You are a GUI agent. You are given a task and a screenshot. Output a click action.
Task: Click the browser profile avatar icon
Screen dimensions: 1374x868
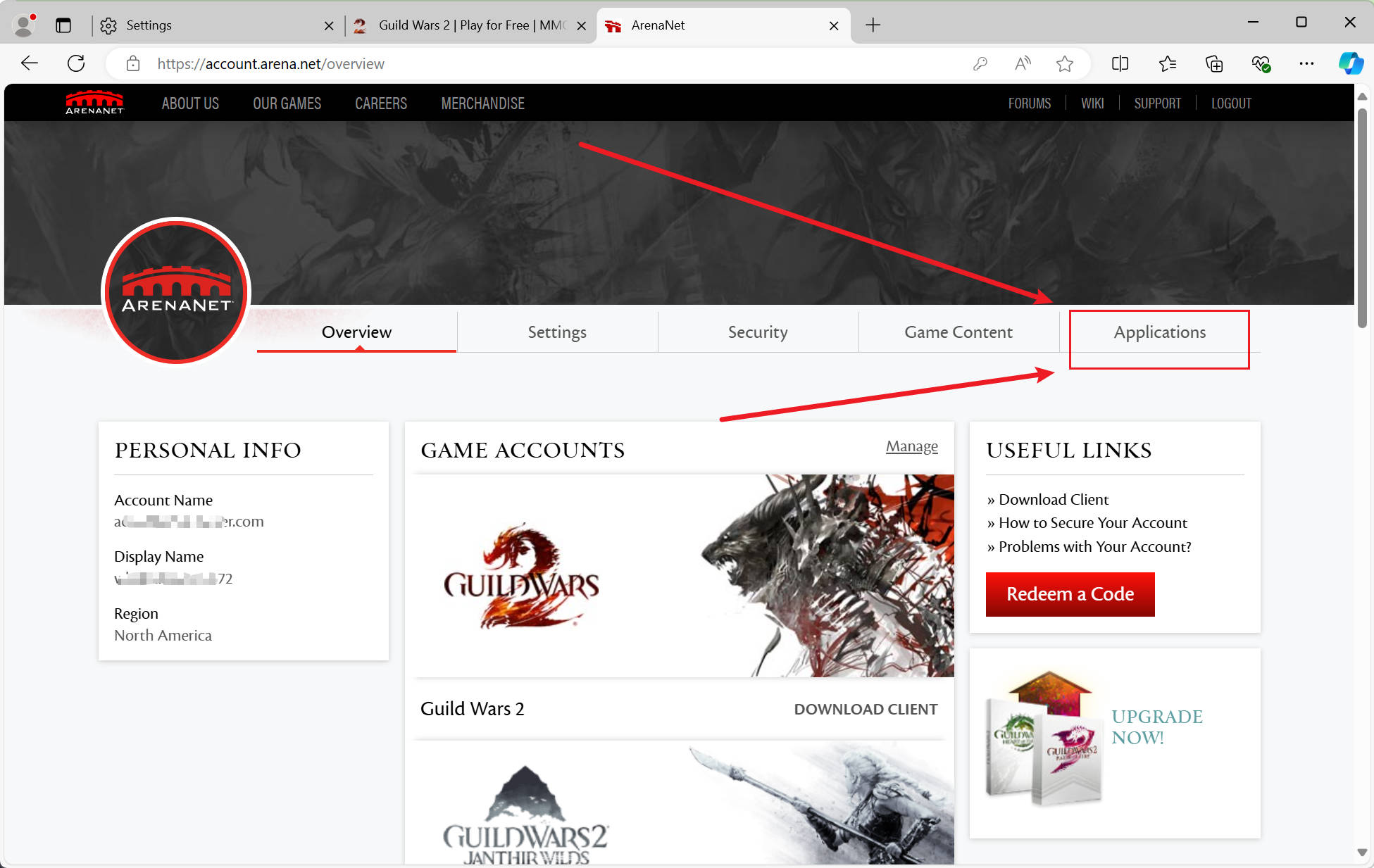(25, 25)
